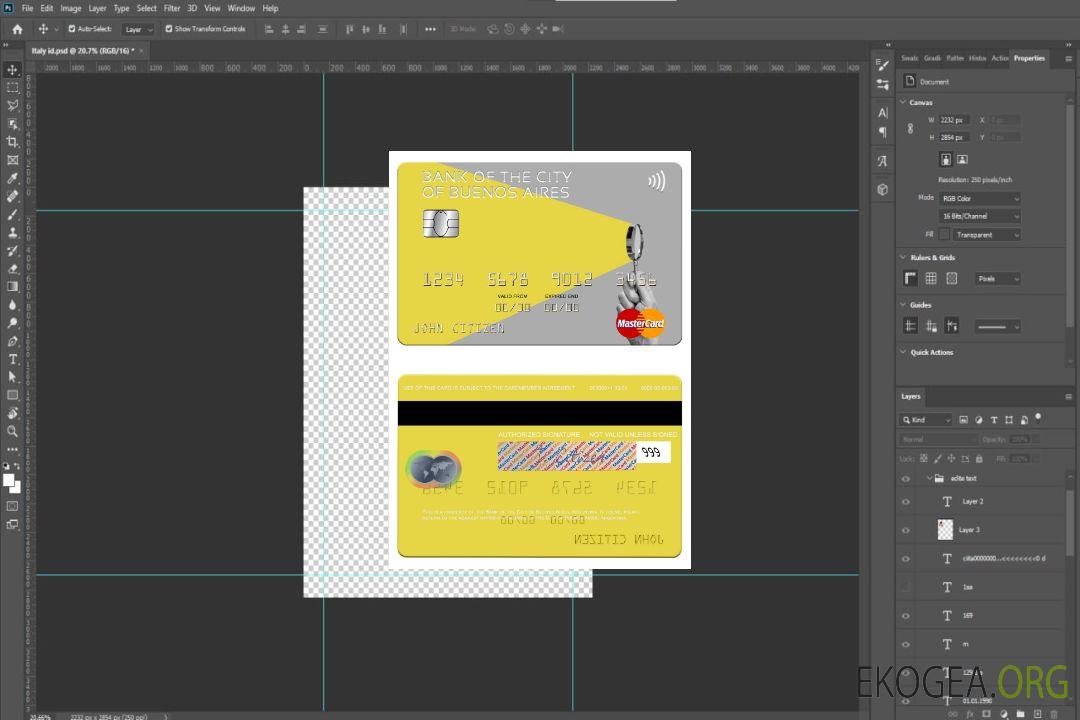Open the Transparent fill dropdown
The width and height of the screenshot is (1080, 720).
[986, 235]
